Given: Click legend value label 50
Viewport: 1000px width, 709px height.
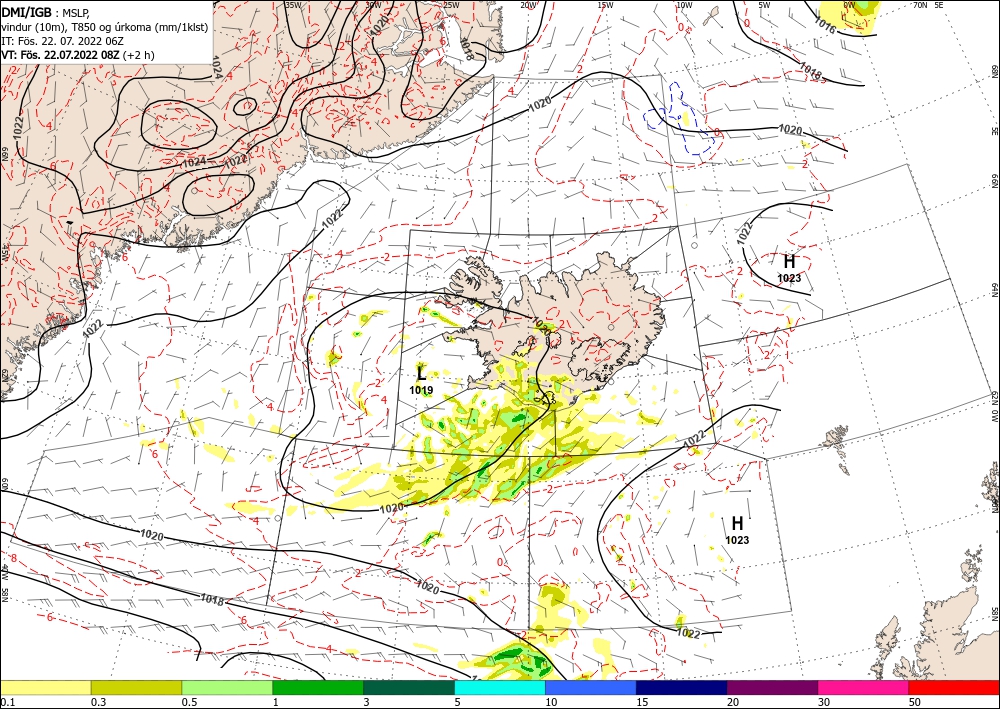Looking at the screenshot, I should [x=915, y=702].
